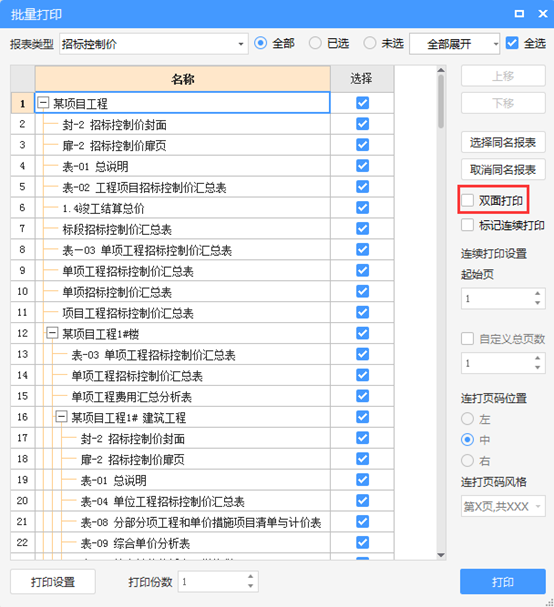Viewport: 554px width, 607px height.
Task: Click the 起始页 number field
Action: [497, 298]
